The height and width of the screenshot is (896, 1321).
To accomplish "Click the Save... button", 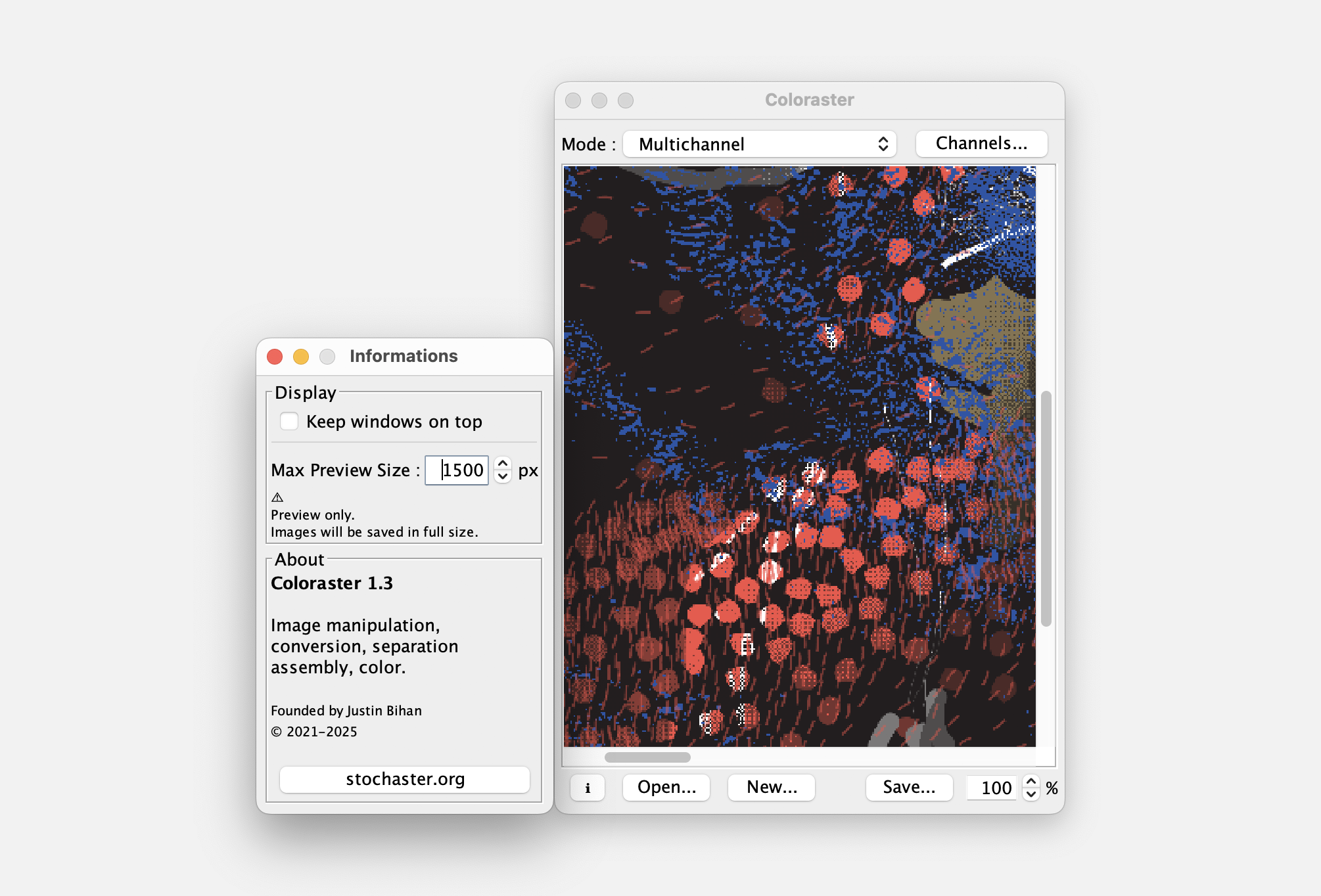I will (908, 787).
